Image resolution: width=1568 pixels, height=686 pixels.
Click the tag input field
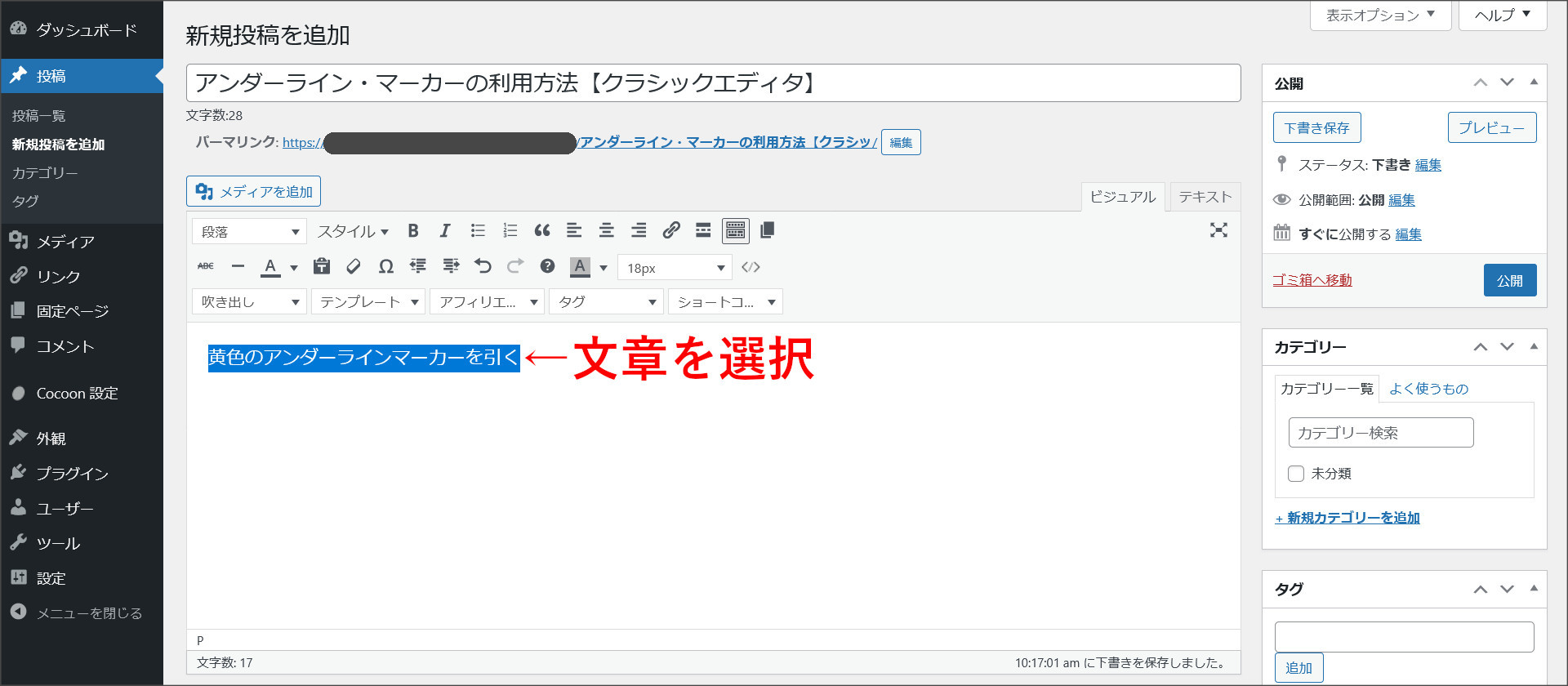tap(1404, 637)
